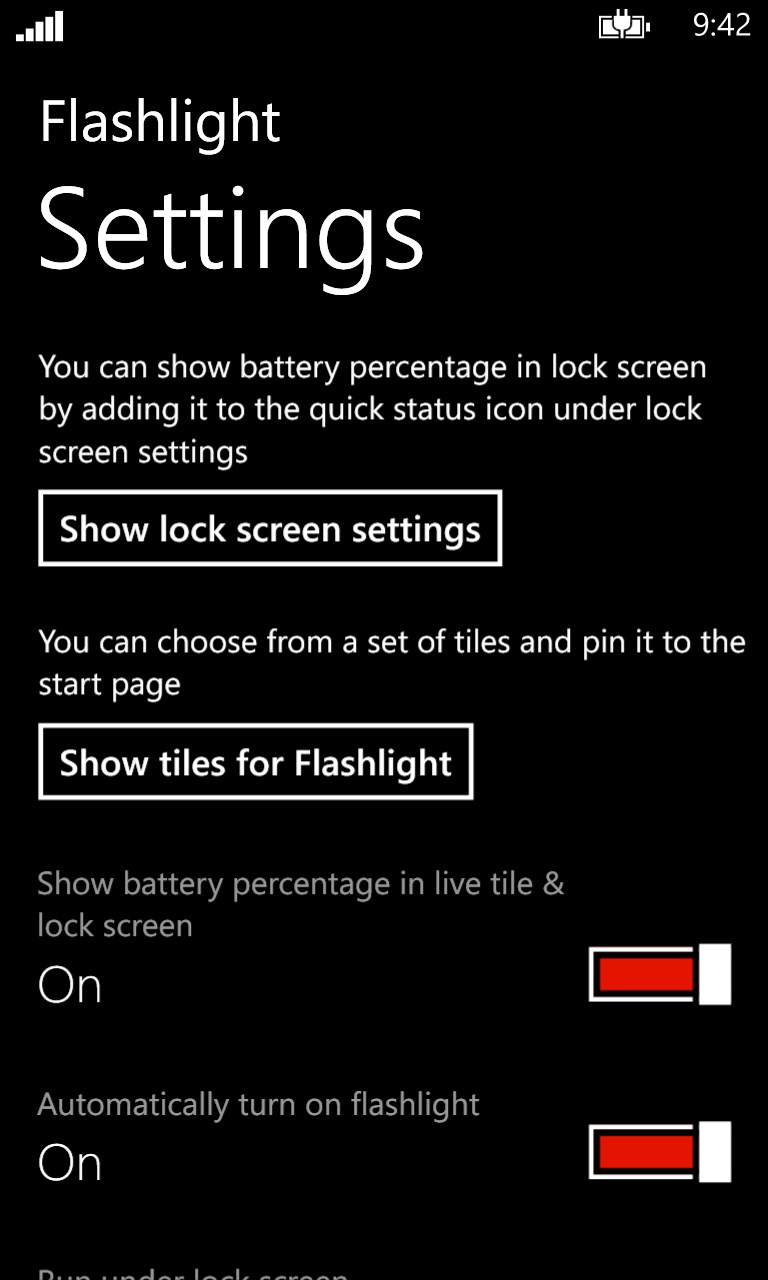Click red track of battery percentage switch
Viewport: 768px width, 1280px height.
pyautogui.click(x=645, y=973)
